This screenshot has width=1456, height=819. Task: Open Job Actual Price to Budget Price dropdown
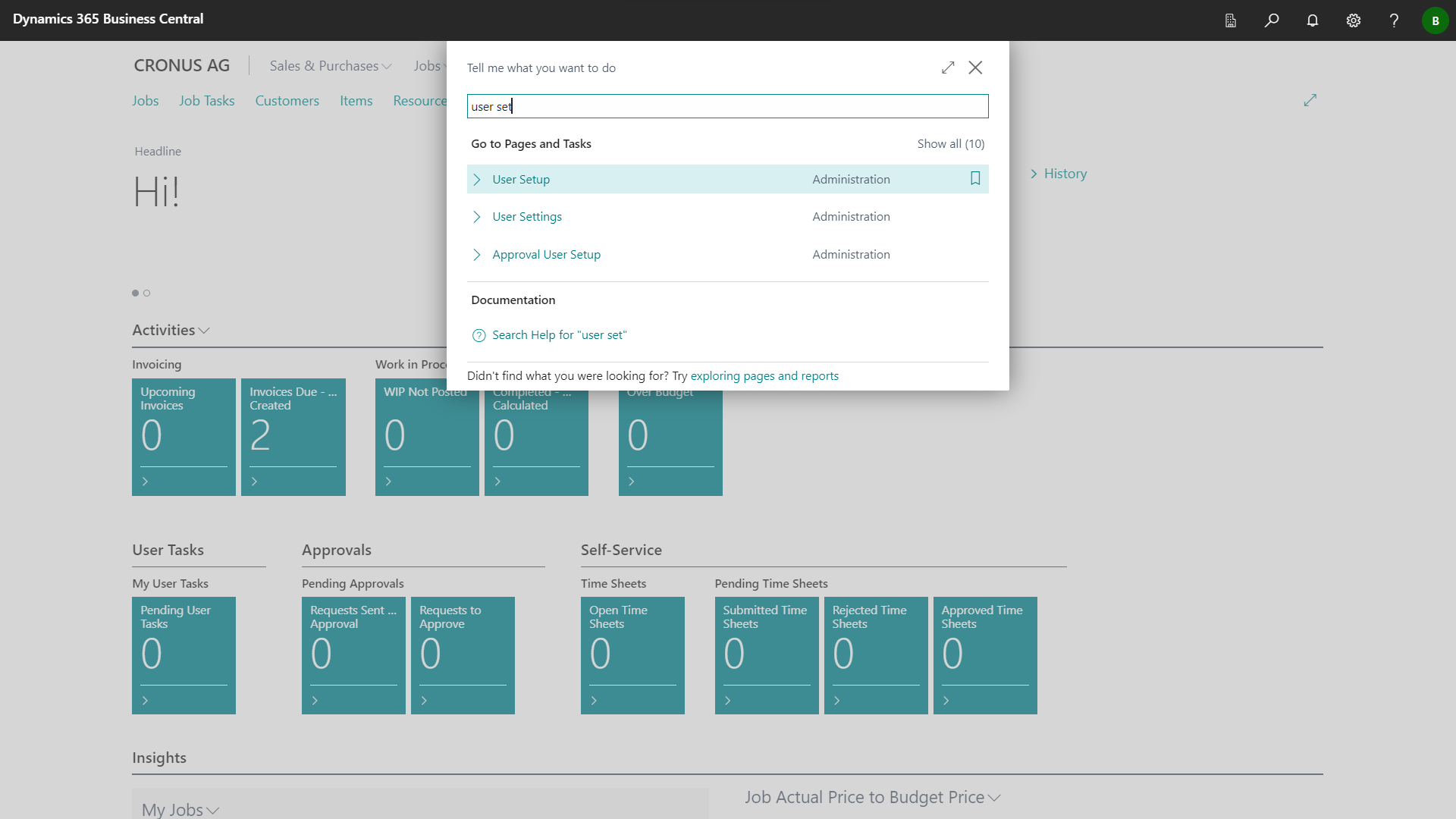click(872, 797)
